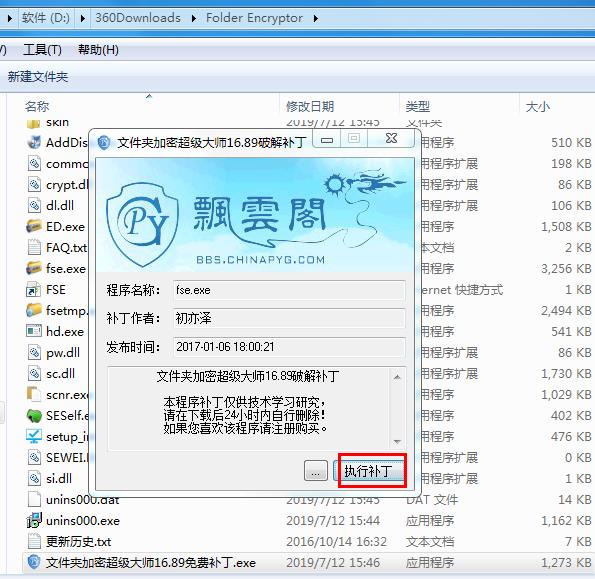
Task: Click 新建文件夹 toolbar button
Action: 38,77
